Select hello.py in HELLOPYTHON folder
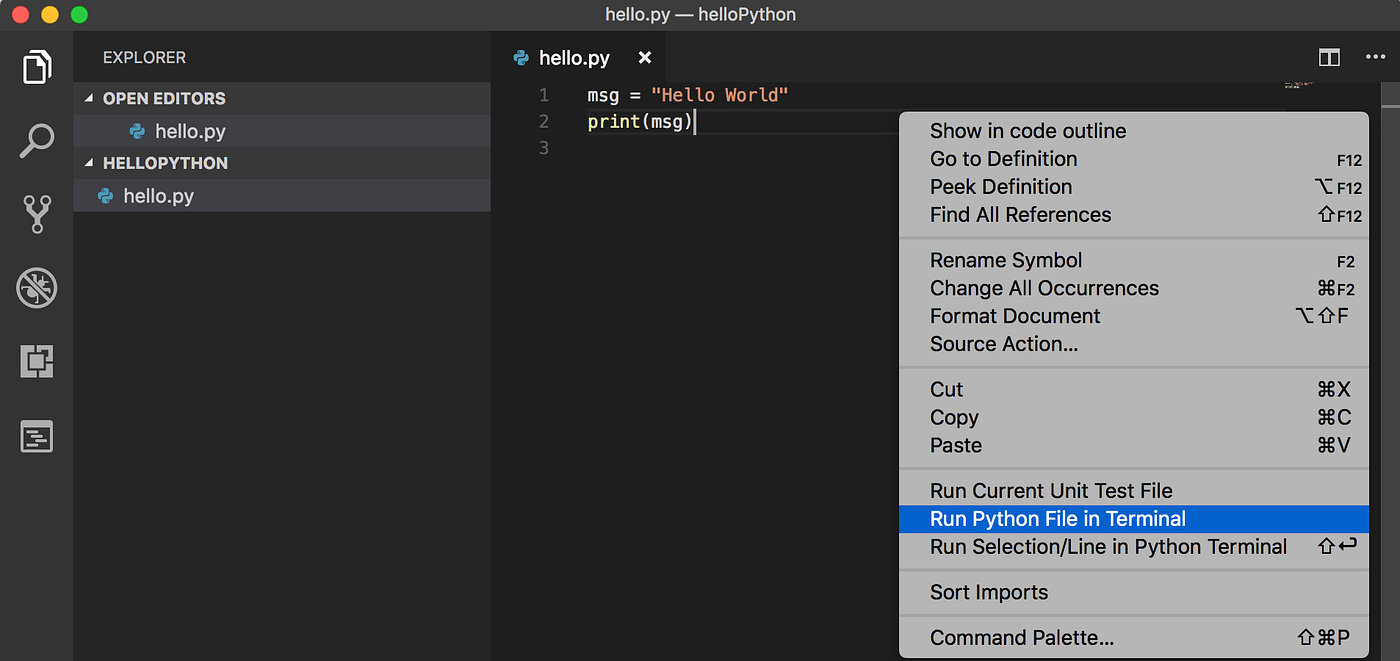The width and height of the screenshot is (1400, 661). [158, 196]
